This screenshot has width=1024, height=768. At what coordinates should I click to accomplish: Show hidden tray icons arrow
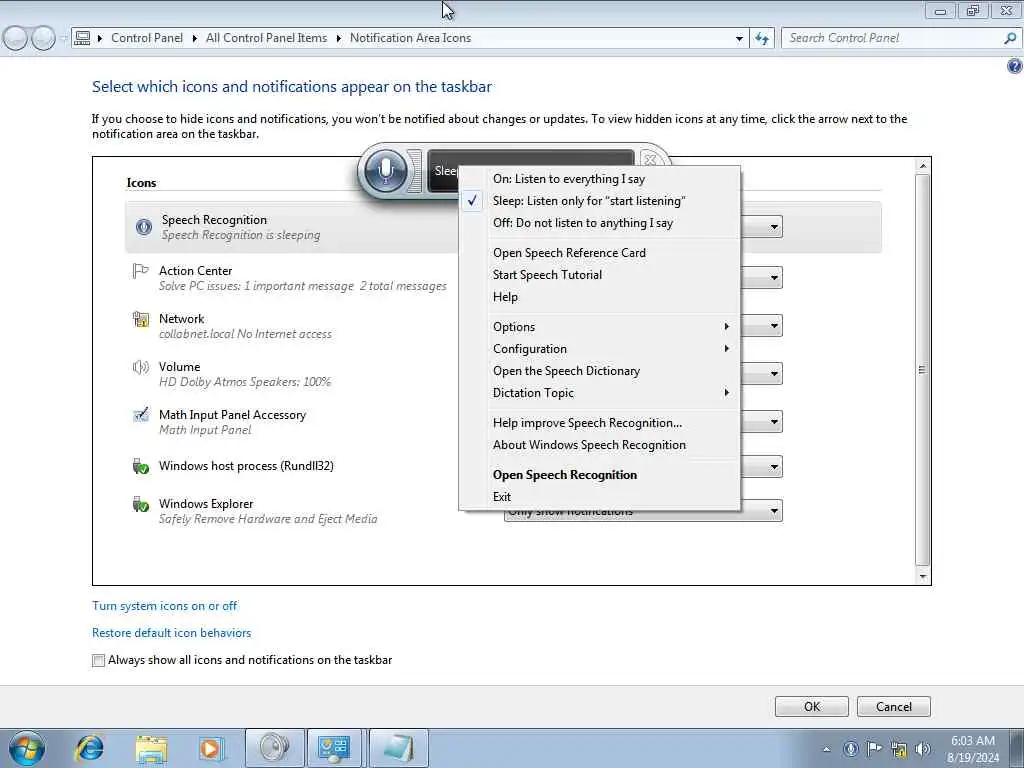pyautogui.click(x=826, y=749)
